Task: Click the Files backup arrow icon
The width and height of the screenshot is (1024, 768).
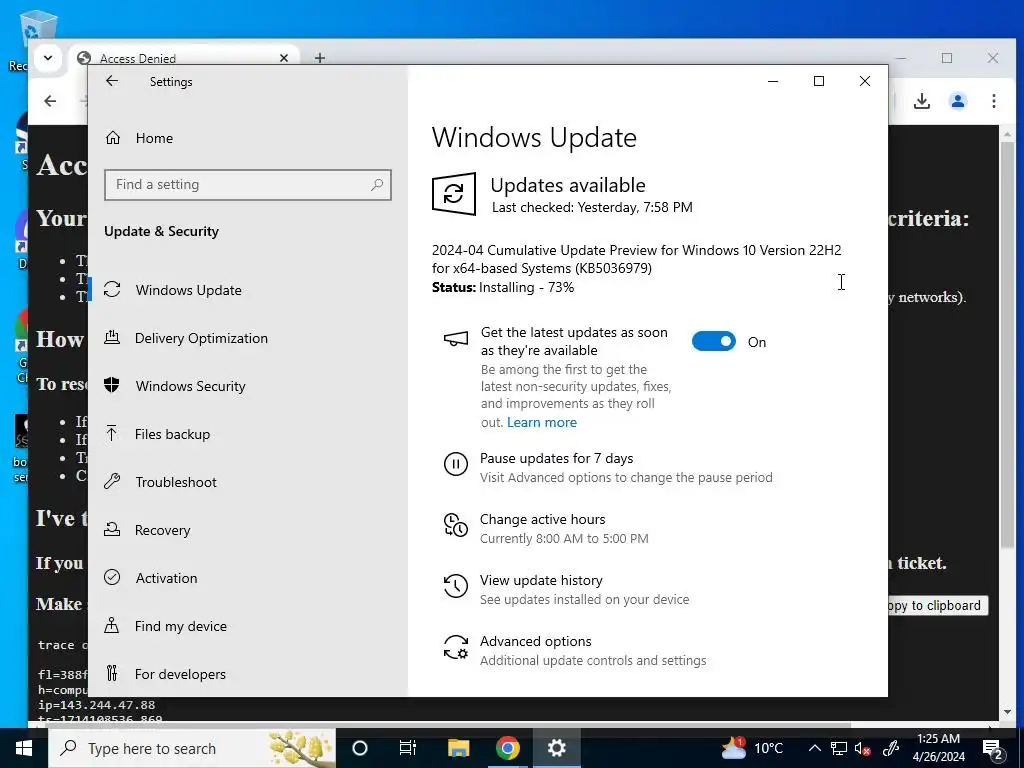Action: click(112, 433)
